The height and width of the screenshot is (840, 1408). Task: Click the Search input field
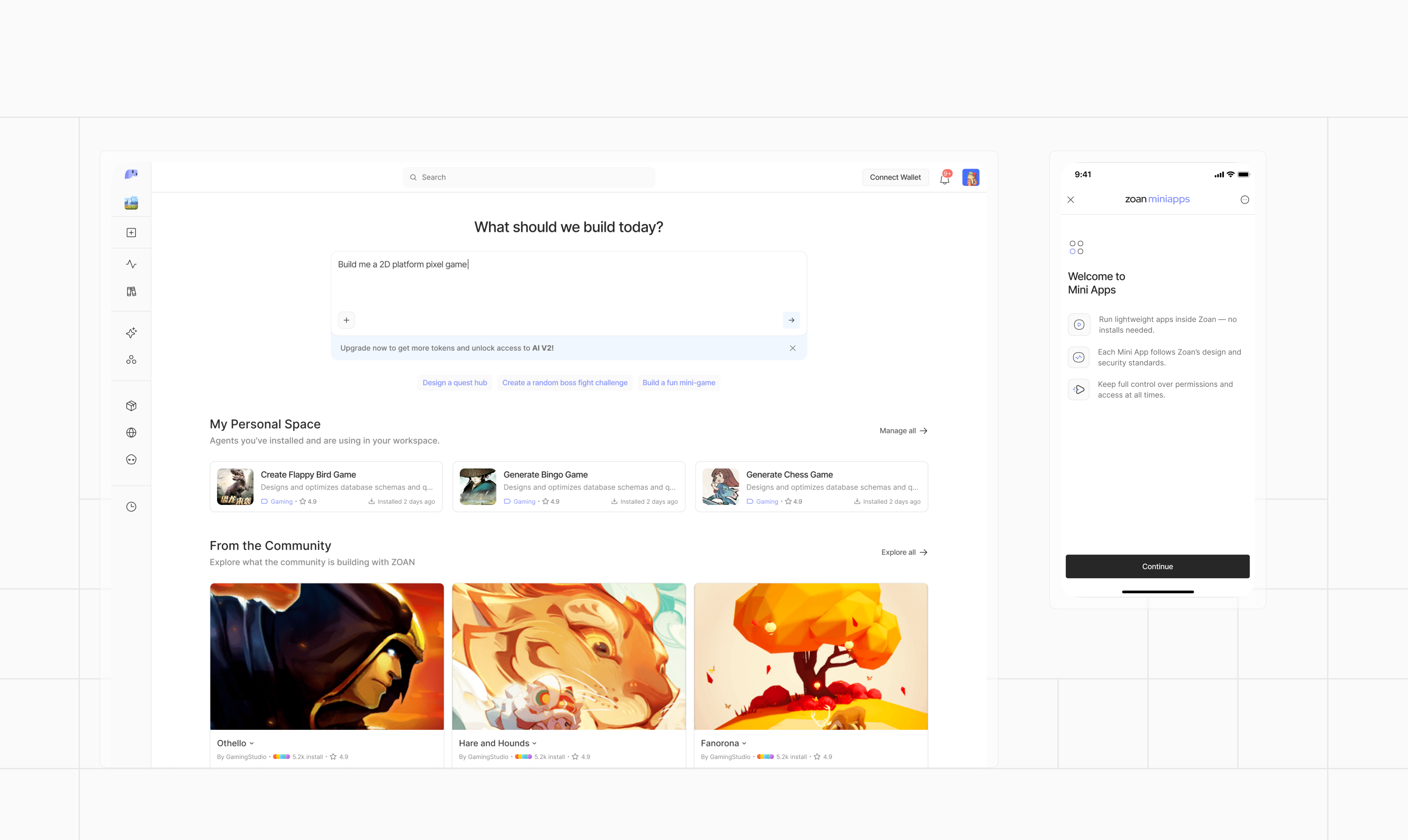(x=529, y=177)
